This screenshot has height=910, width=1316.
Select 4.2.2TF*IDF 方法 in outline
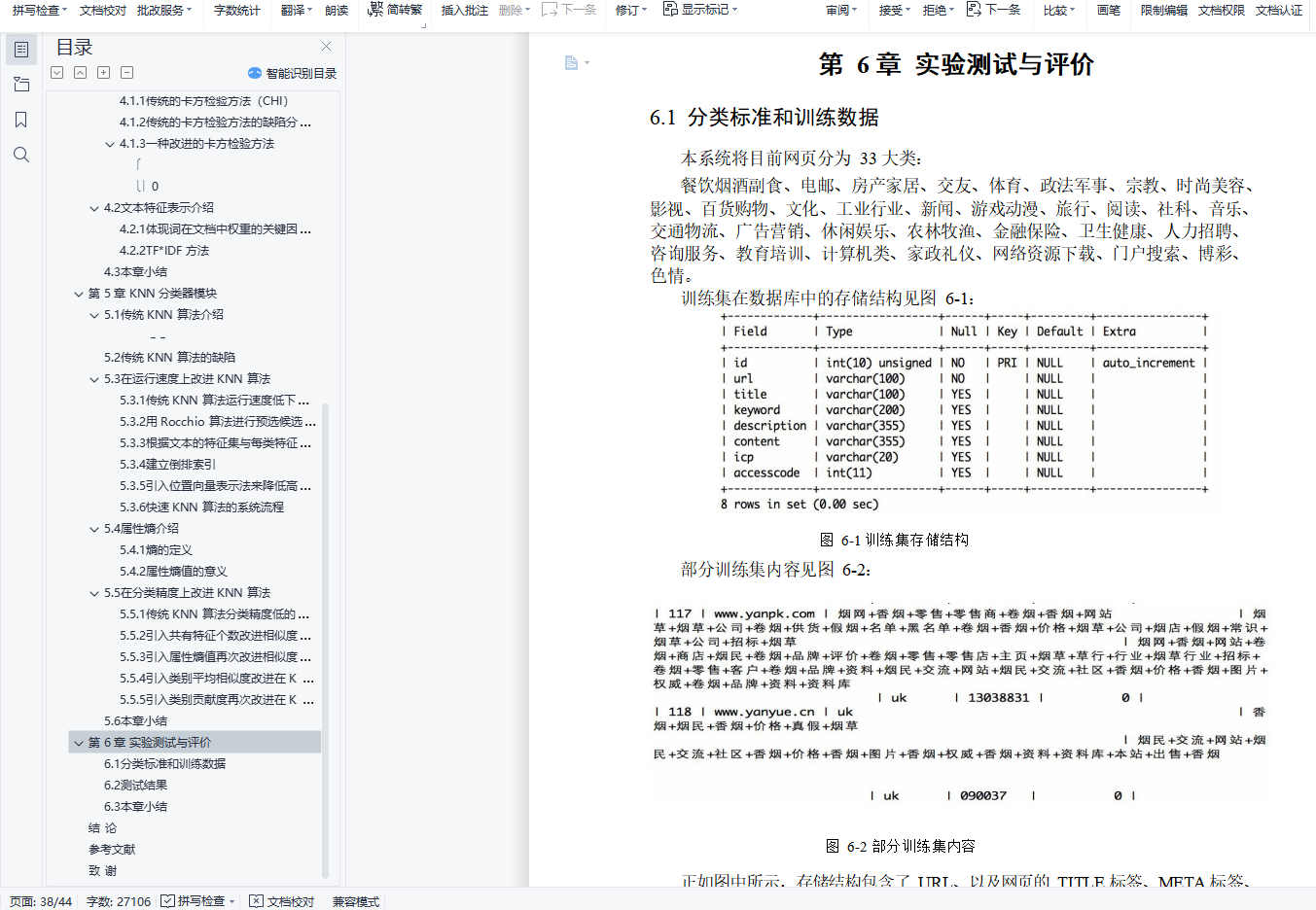pos(164,251)
